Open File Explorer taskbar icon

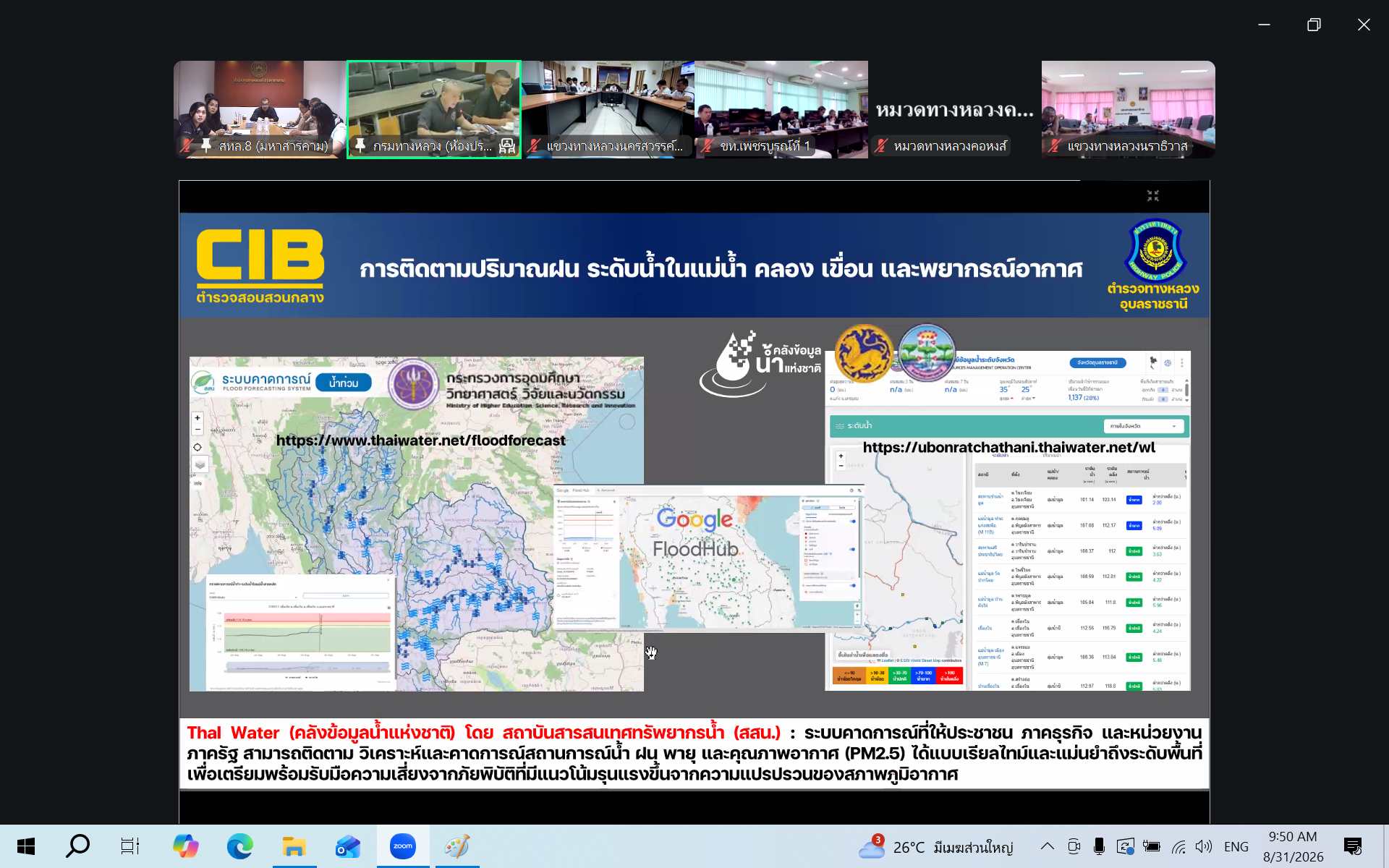[x=294, y=846]
